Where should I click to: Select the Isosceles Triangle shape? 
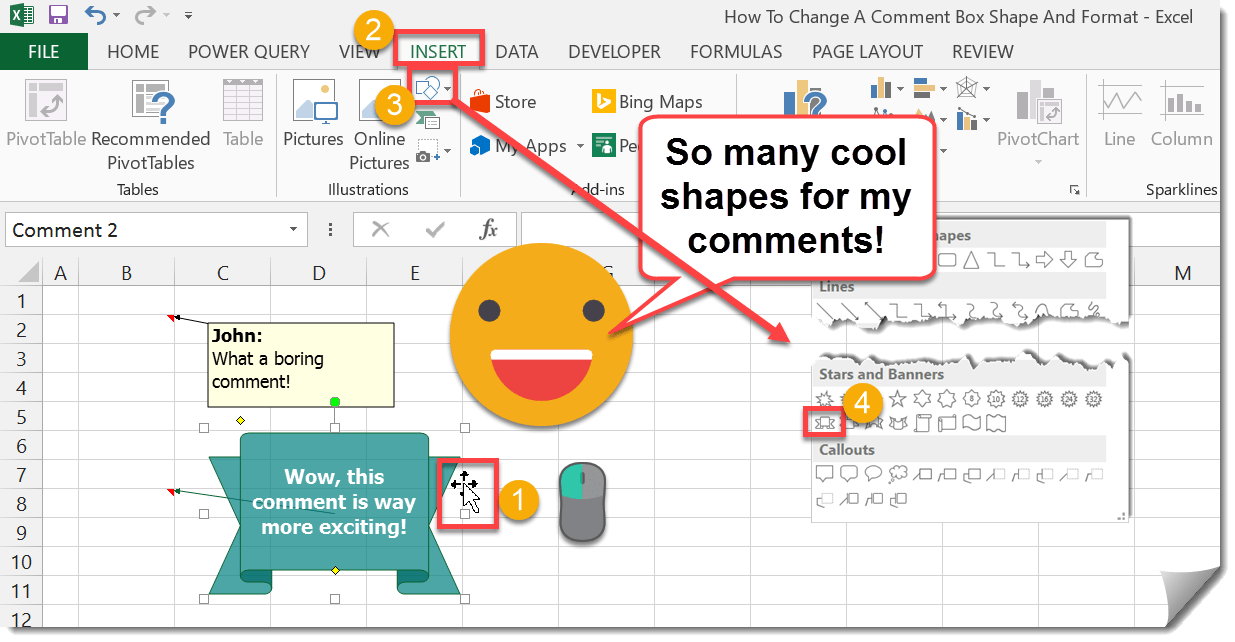pyautogui.click(x=971, y=260)
